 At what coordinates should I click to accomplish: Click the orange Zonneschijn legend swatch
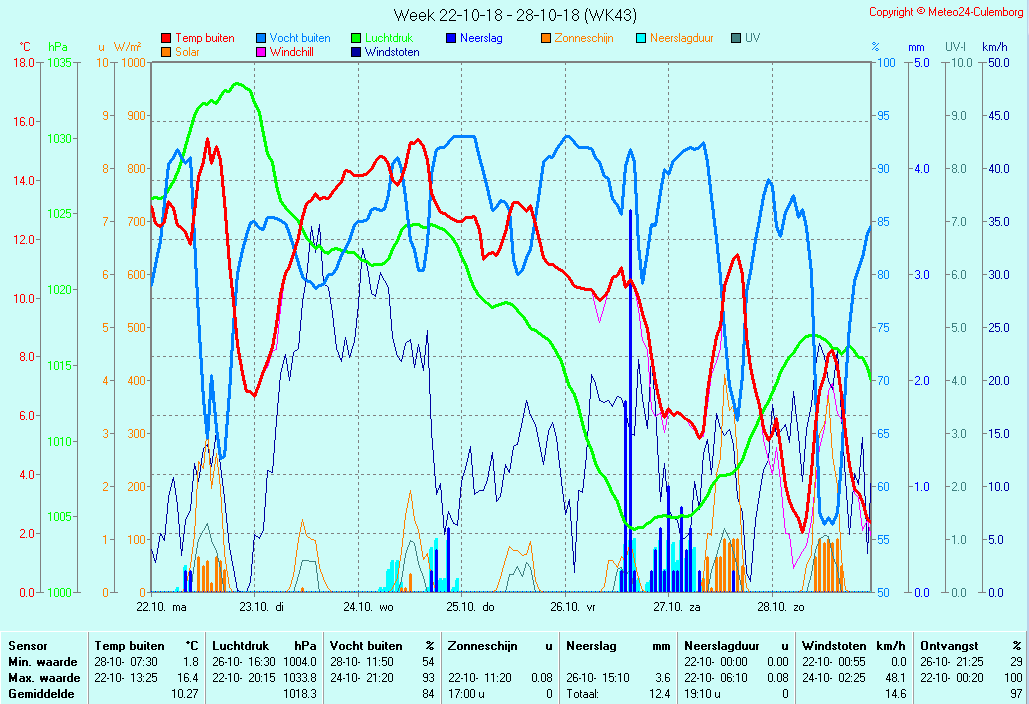coord(546,39)
